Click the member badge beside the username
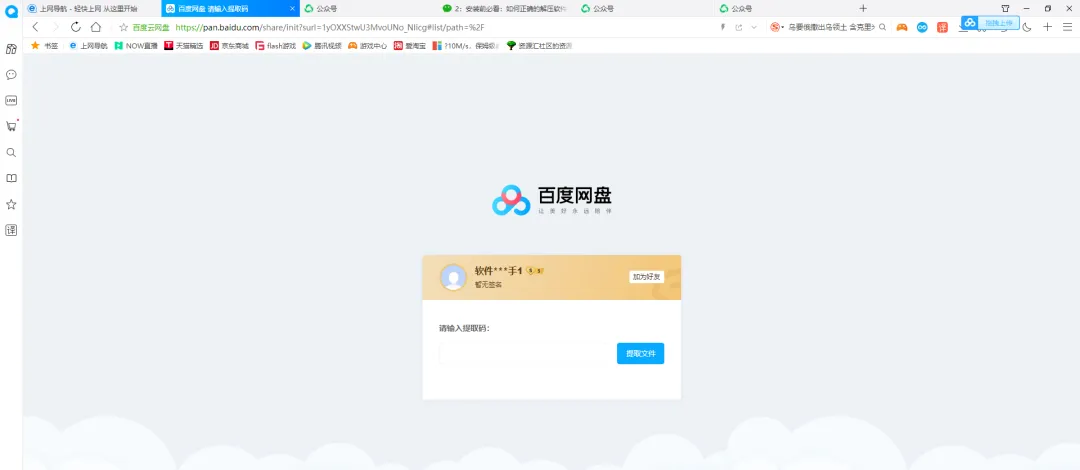1080x470 pixels. 534,271
